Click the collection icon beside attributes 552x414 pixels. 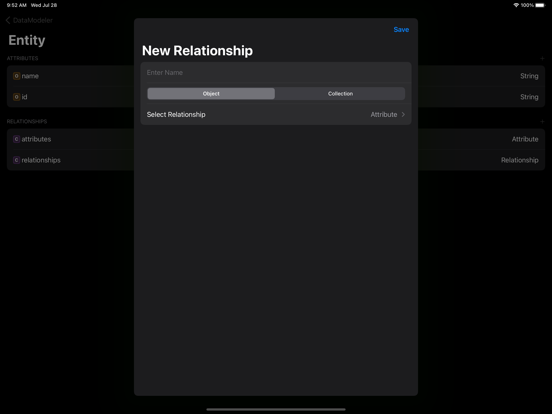pyautogui.click(x=17, y=139)
